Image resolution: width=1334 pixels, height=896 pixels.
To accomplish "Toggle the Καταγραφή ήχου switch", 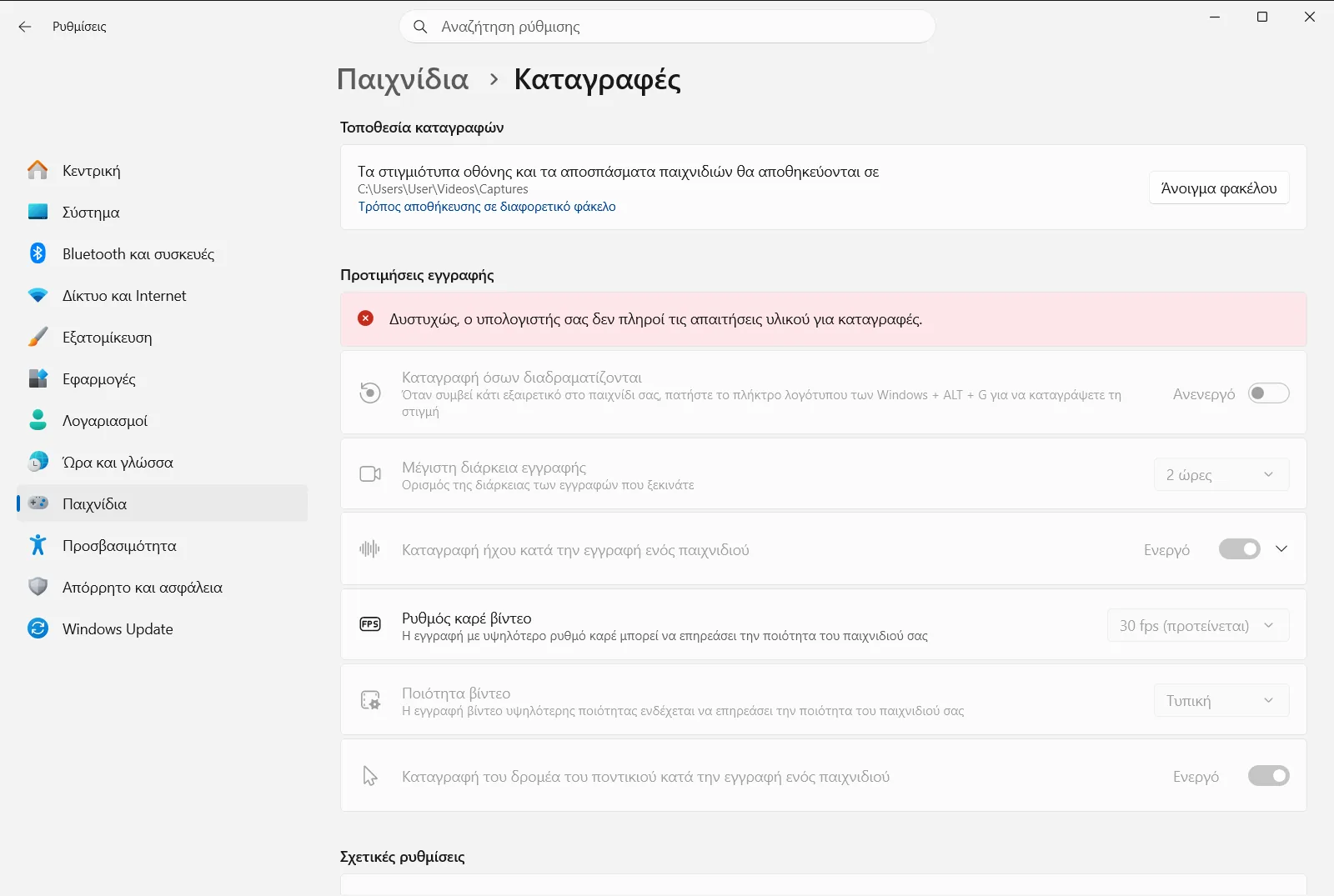I will coord(1239,549).
